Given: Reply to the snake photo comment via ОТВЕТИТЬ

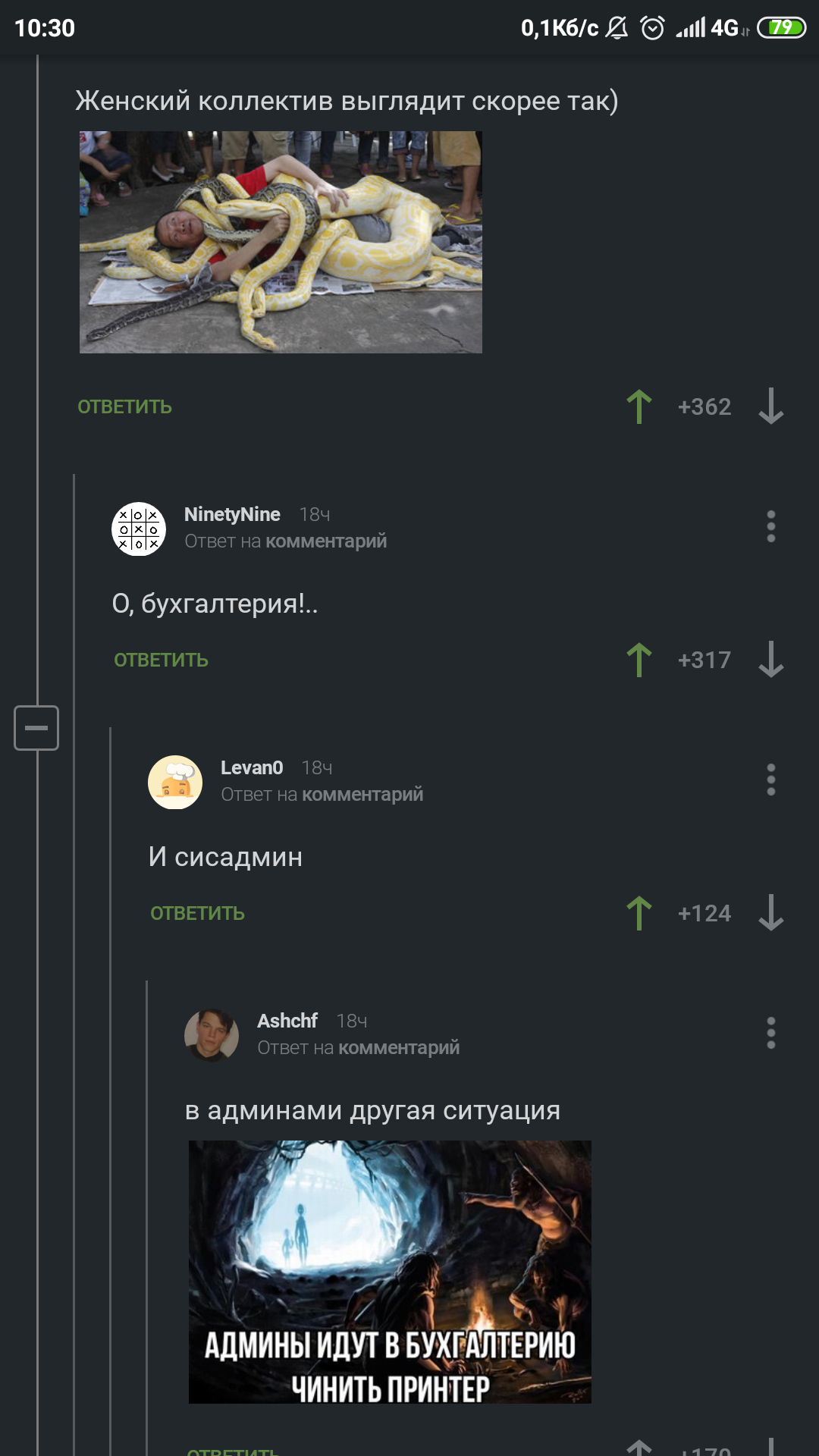Looking at the screenshot, I should (125, 407).
